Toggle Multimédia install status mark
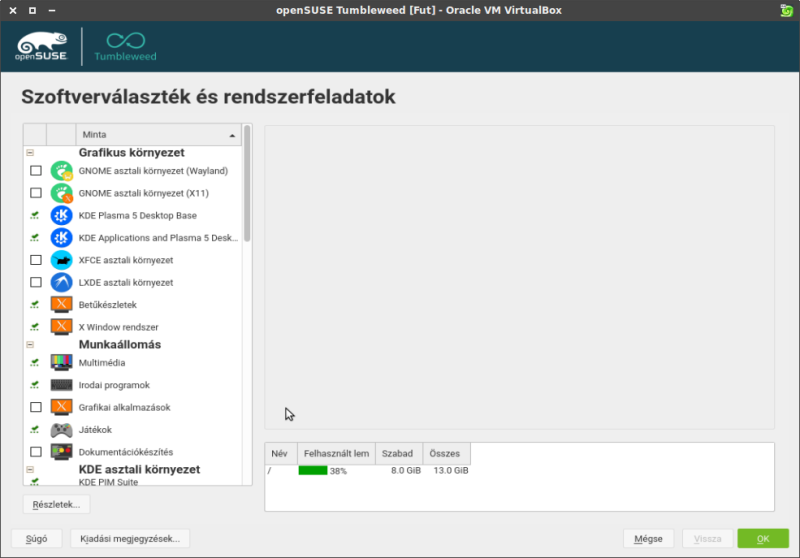The width and height of the screenshot is (800, 558). click(35, 363)
